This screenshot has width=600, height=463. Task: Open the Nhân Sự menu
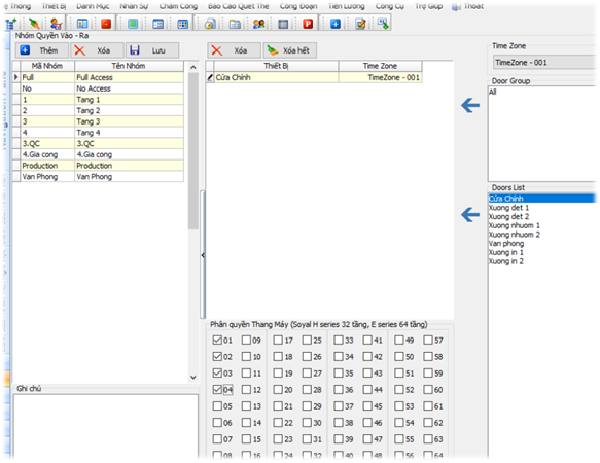click(133, 5)
